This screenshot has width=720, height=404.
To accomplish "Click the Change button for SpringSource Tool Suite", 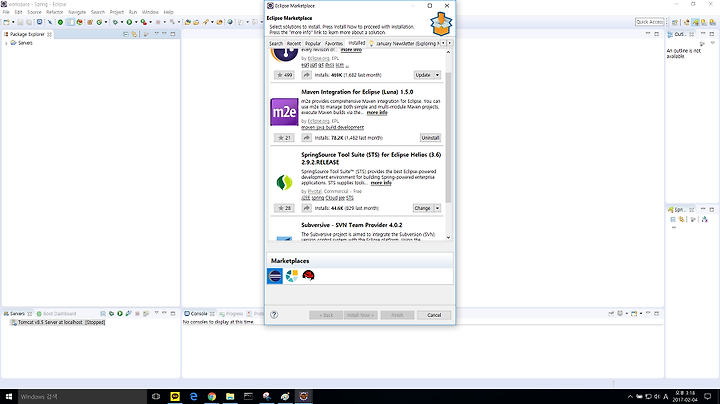I will (422, 208).
